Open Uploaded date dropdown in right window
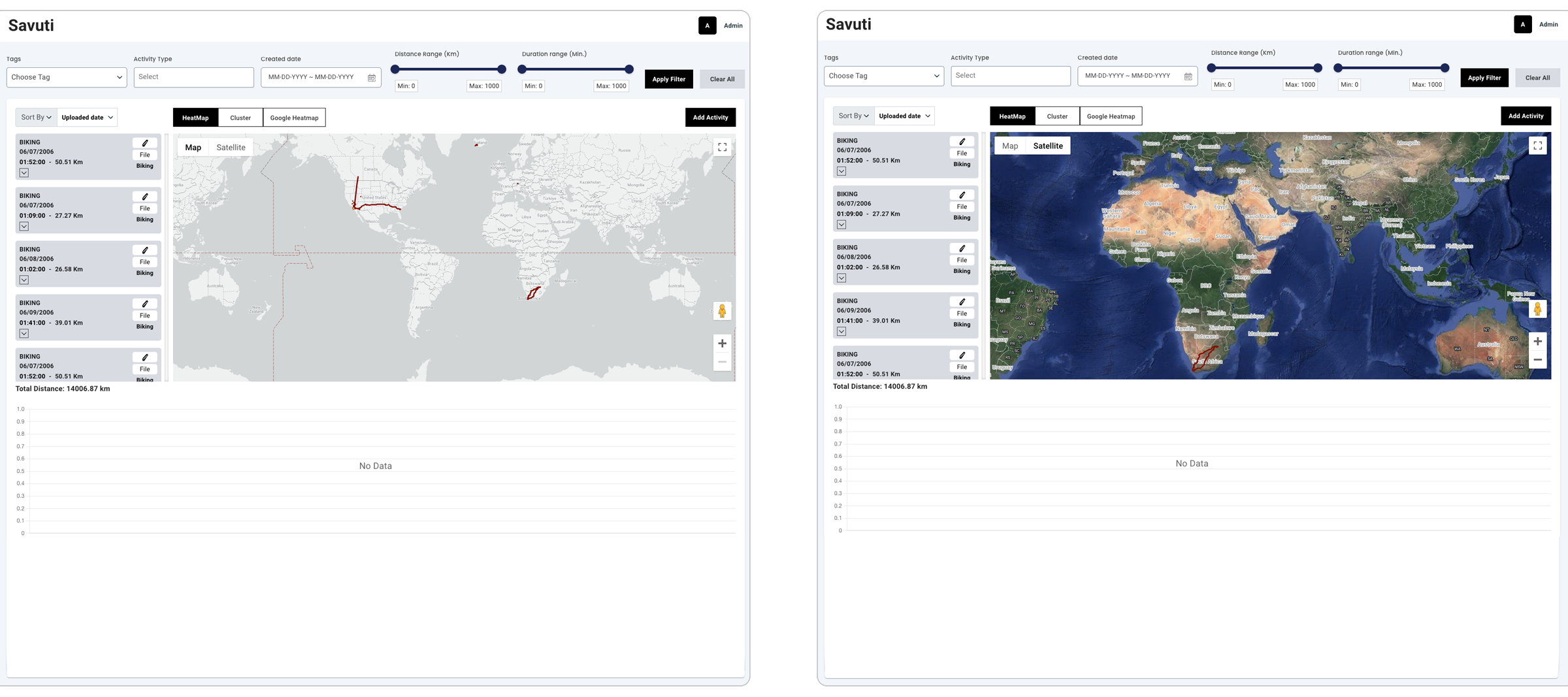Image resolution: width=1568 pixels, height=697 pixels. [x=904, y=116]
